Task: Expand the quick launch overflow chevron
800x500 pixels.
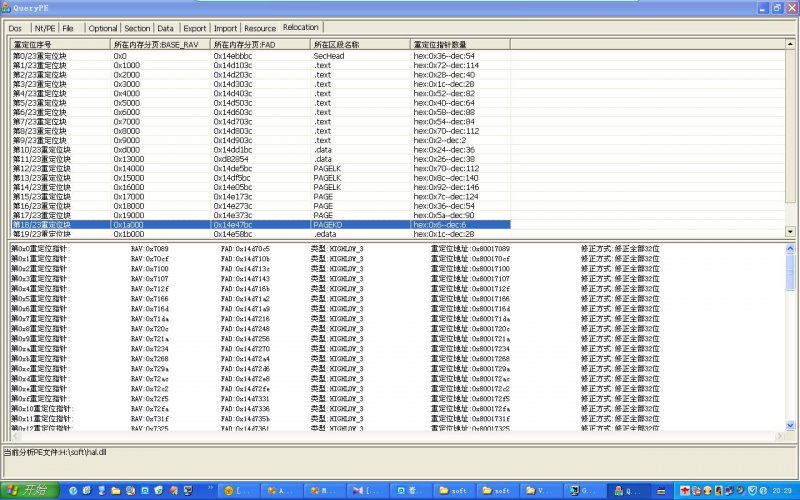Action: [x=210, y=489]
